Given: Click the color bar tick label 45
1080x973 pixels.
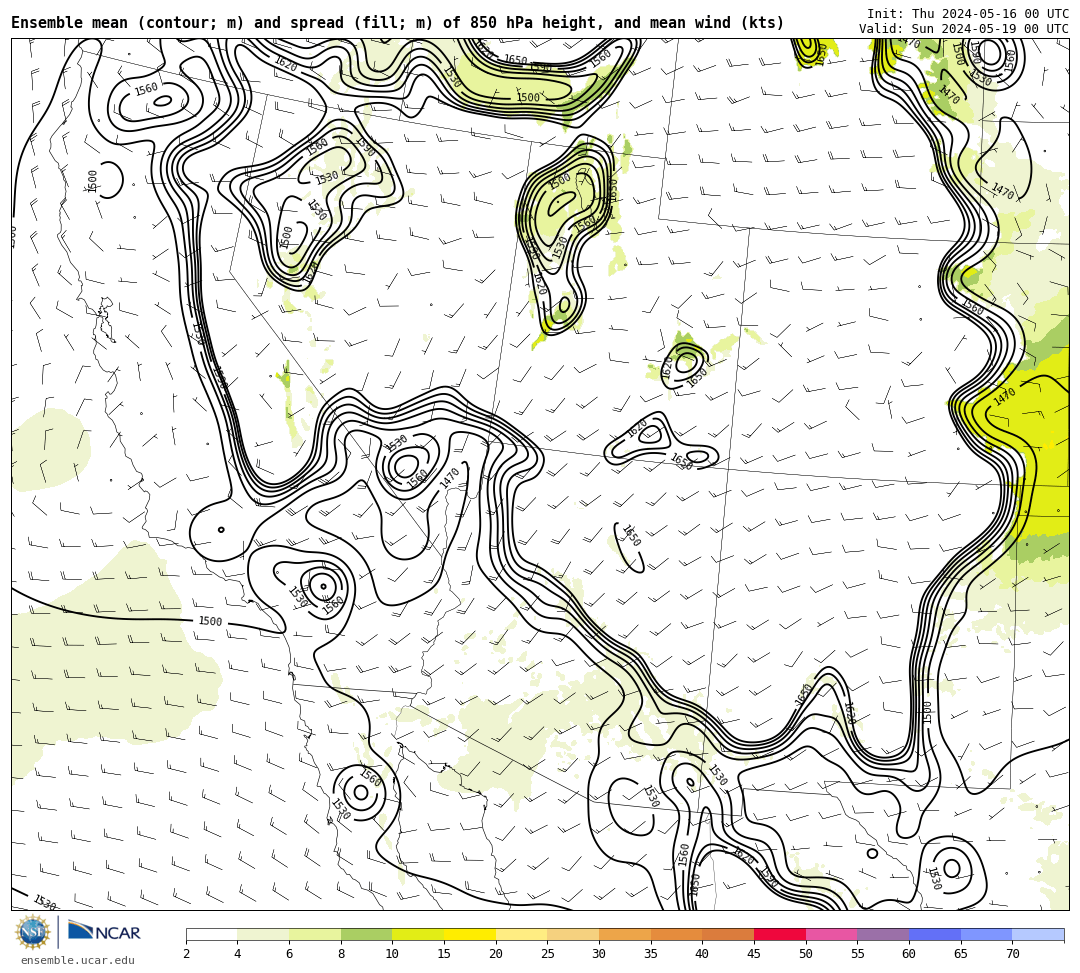Looking at the screenshot, I should [x=754, y=954].
